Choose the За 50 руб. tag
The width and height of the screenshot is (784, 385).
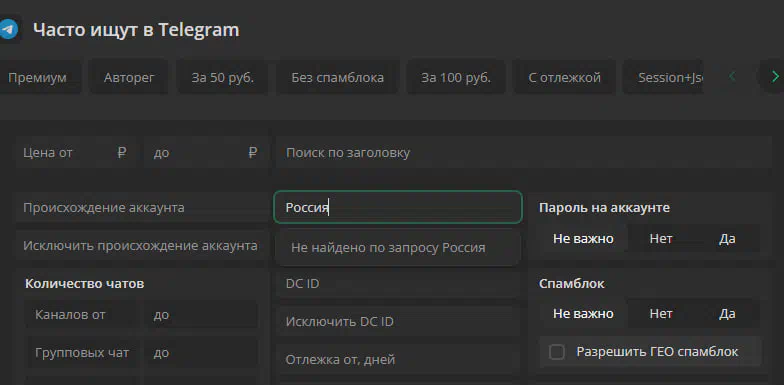point(222,78)
